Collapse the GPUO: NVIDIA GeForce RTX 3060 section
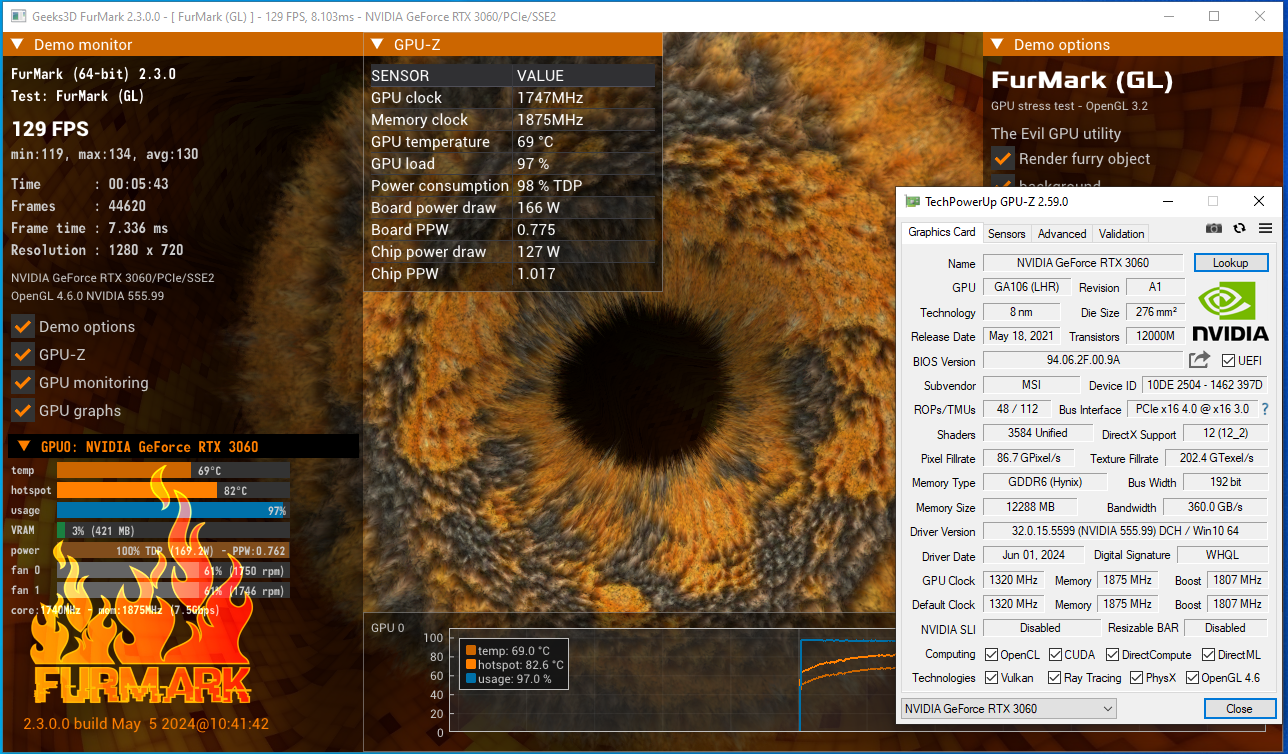1288x754 pixels. (22, 445)
